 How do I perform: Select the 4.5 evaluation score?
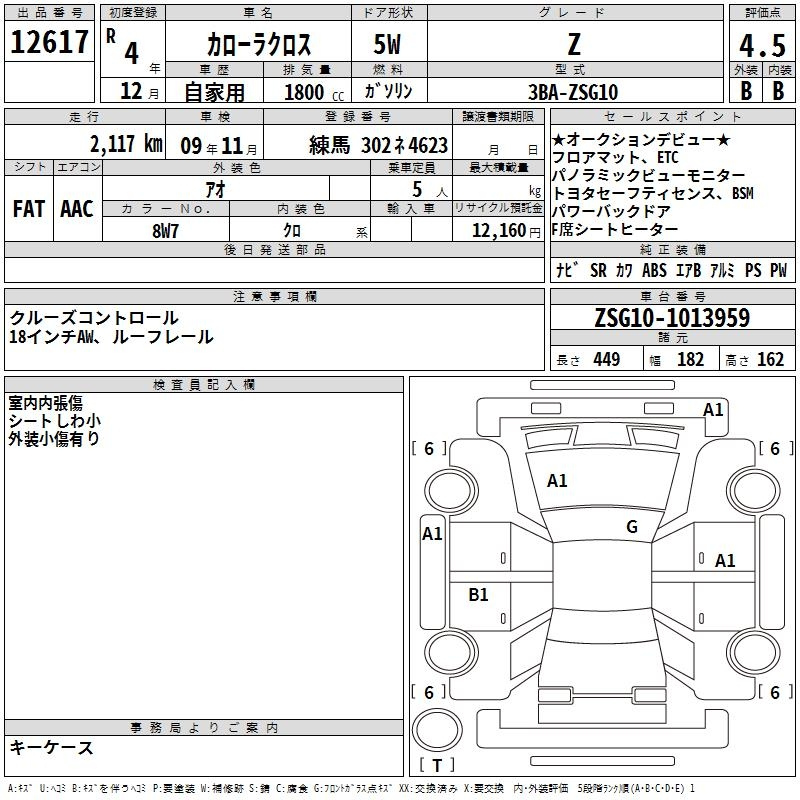[761, 45]
